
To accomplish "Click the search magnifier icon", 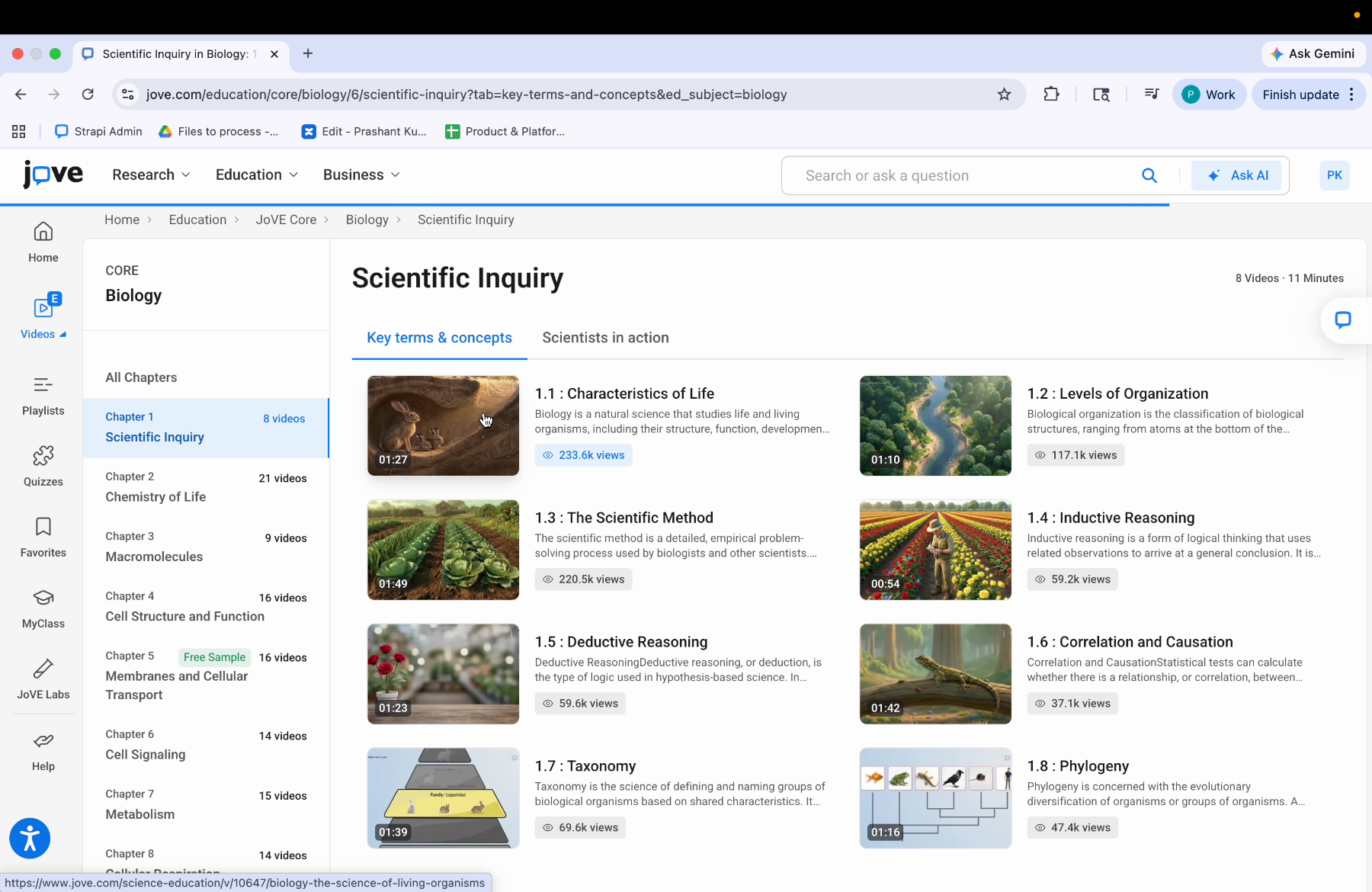I will tap(1149, 176).
